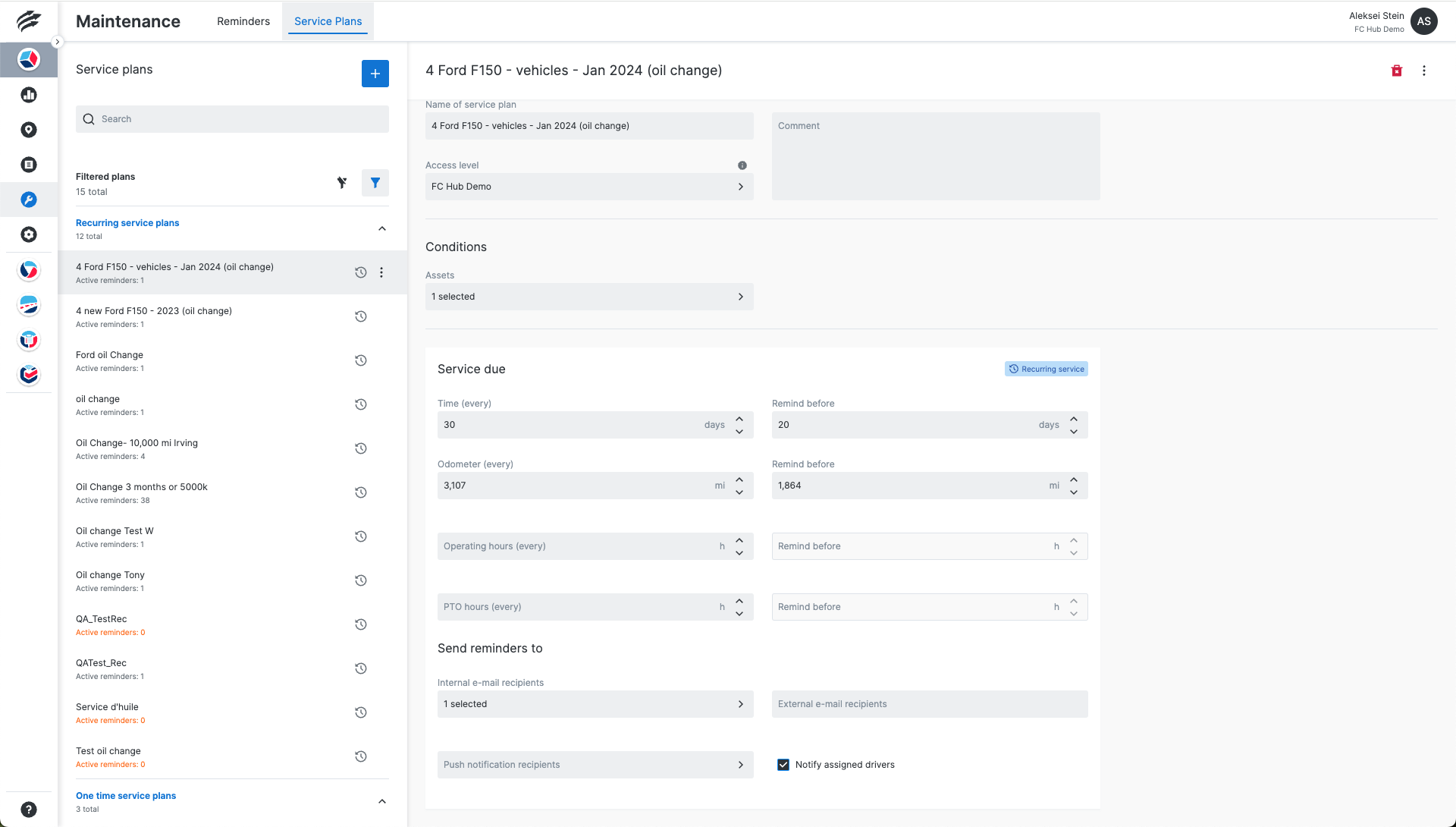Open the plans filter button
Image resolution: width=1456 pixels, height=827 pixels.
click(375, 183)
